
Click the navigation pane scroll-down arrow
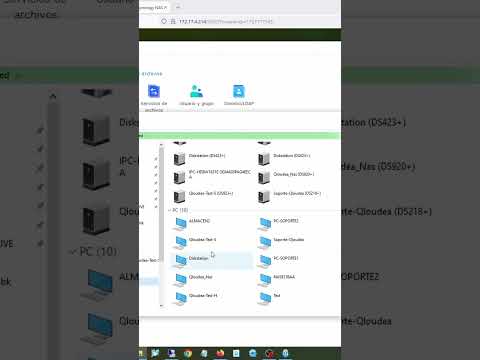coord(161,306)
